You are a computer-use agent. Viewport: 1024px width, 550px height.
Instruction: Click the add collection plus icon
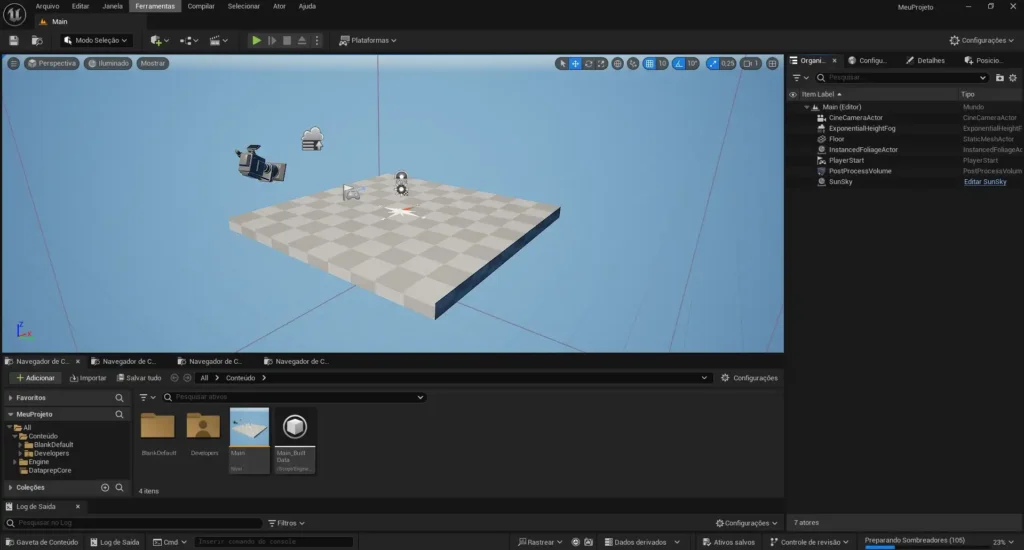coord(105,488)
